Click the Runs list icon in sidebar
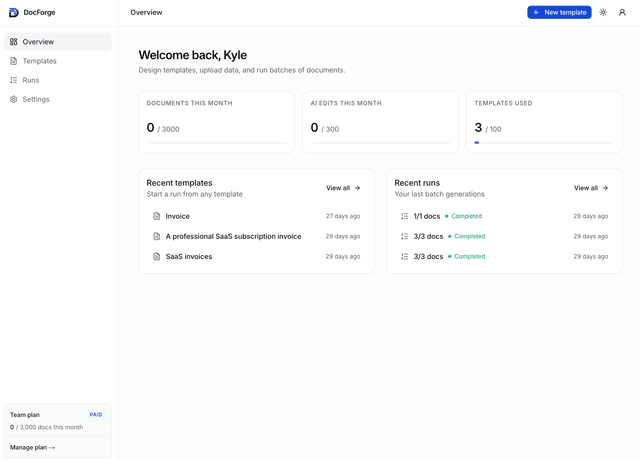The width and height of the screenshot is (640, 460). pos(13,80)
